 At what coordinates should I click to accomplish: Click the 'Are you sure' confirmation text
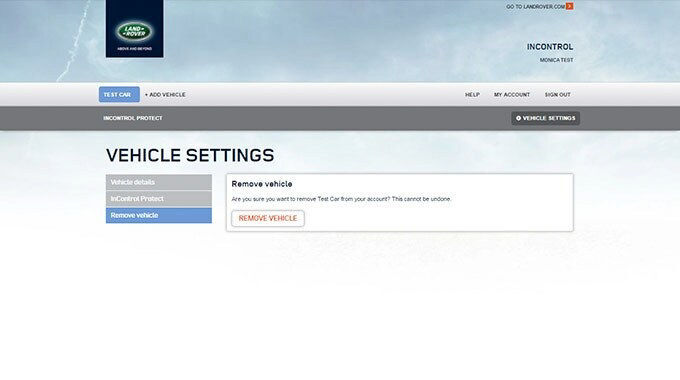pyautogui.click(x=341, y=199)
